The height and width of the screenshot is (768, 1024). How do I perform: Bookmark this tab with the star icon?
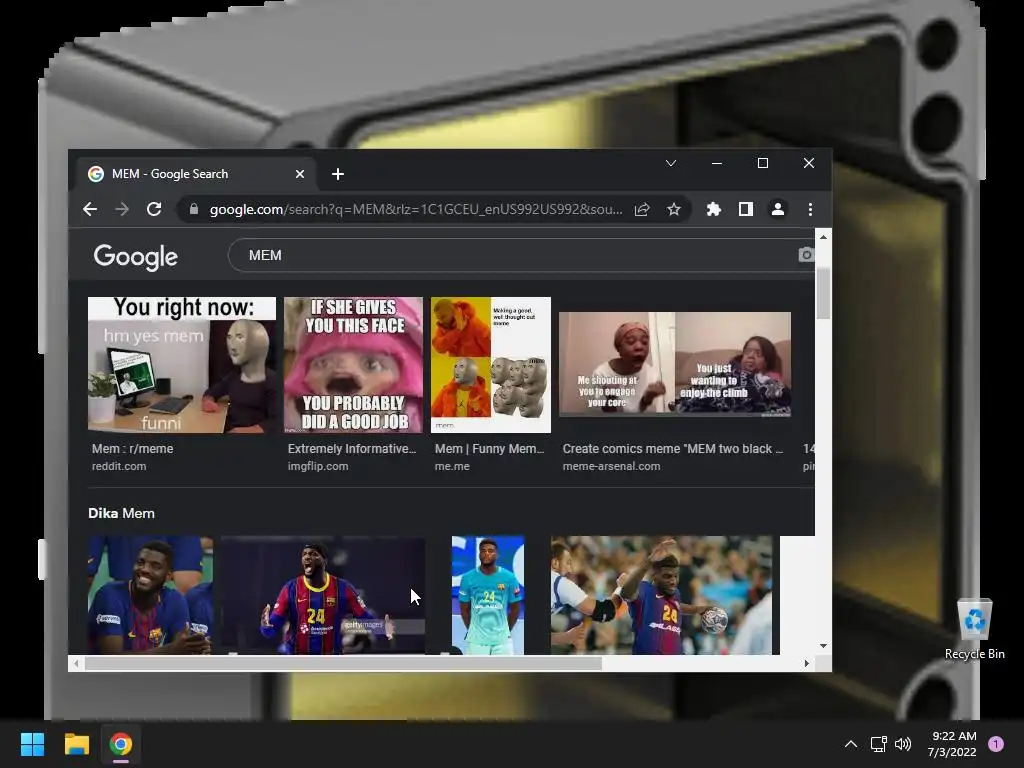click(x=673, y=209)
